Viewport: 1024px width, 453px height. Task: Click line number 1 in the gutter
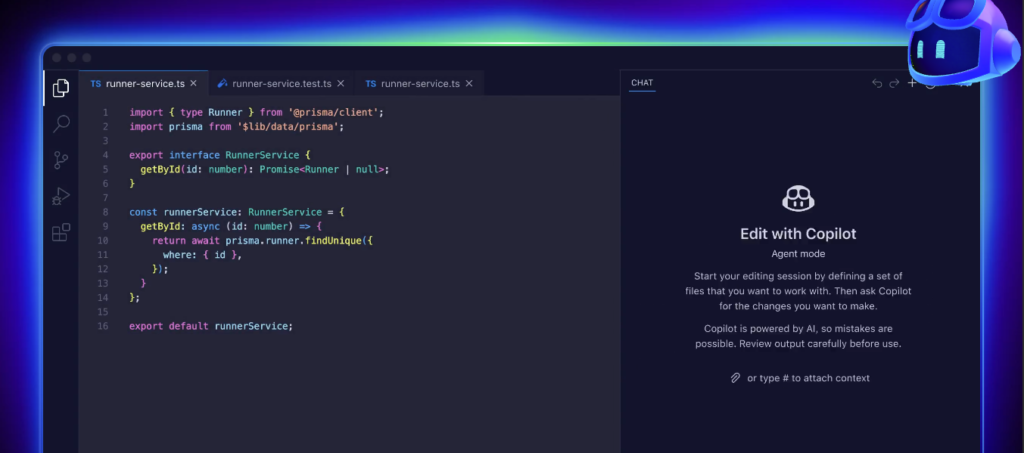point(105,112)
